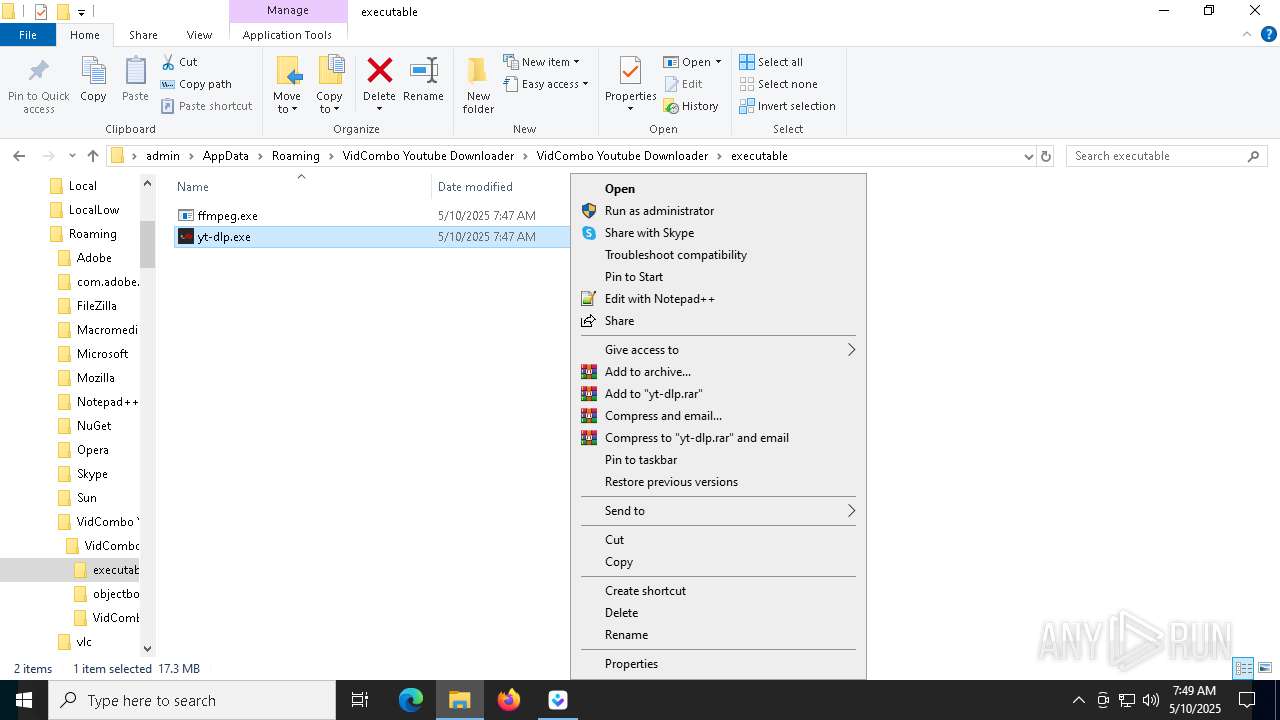Click Select all in the ribbon

point(771,62)
